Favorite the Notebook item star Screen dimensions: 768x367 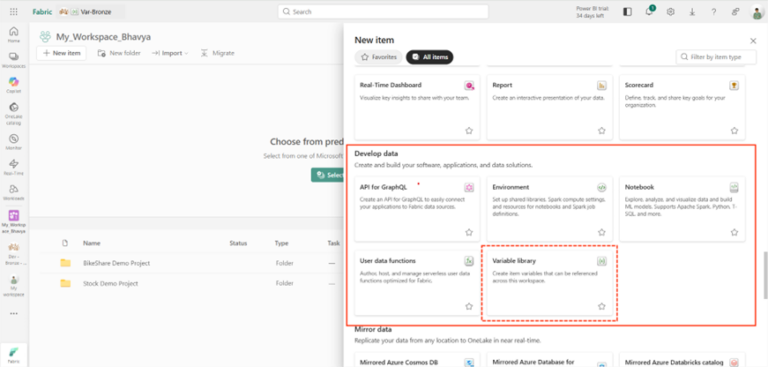734,232
